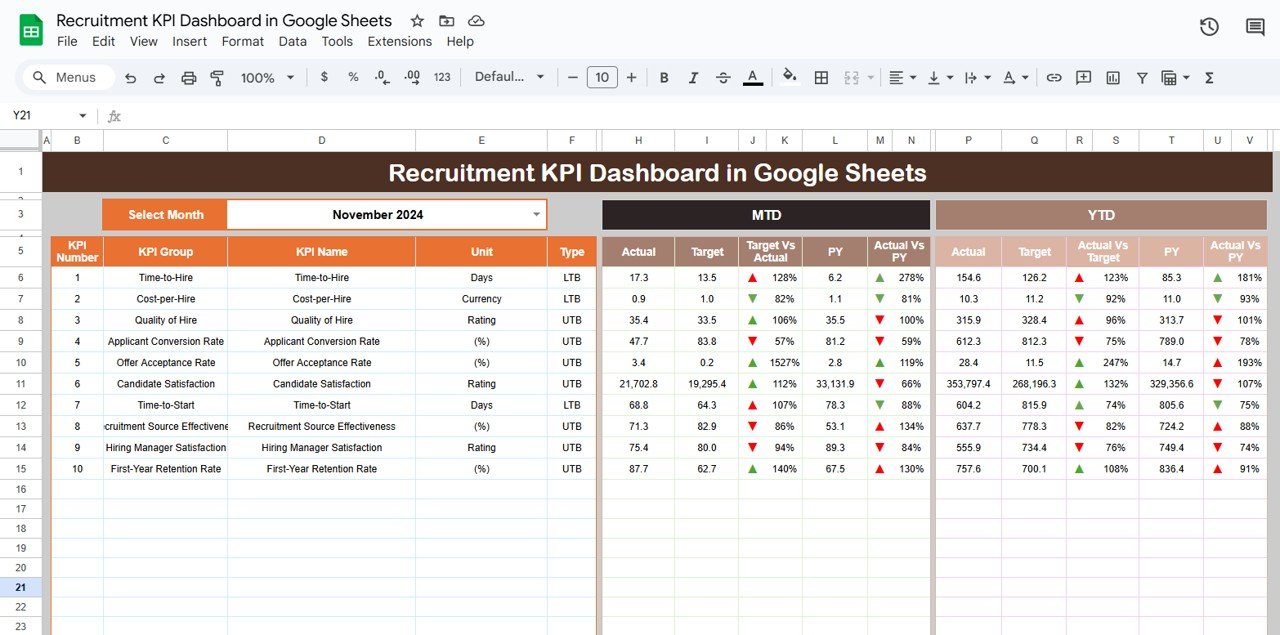Screen dimensions: 1280x635
Task: Format as currency
Action: point(324,77)
